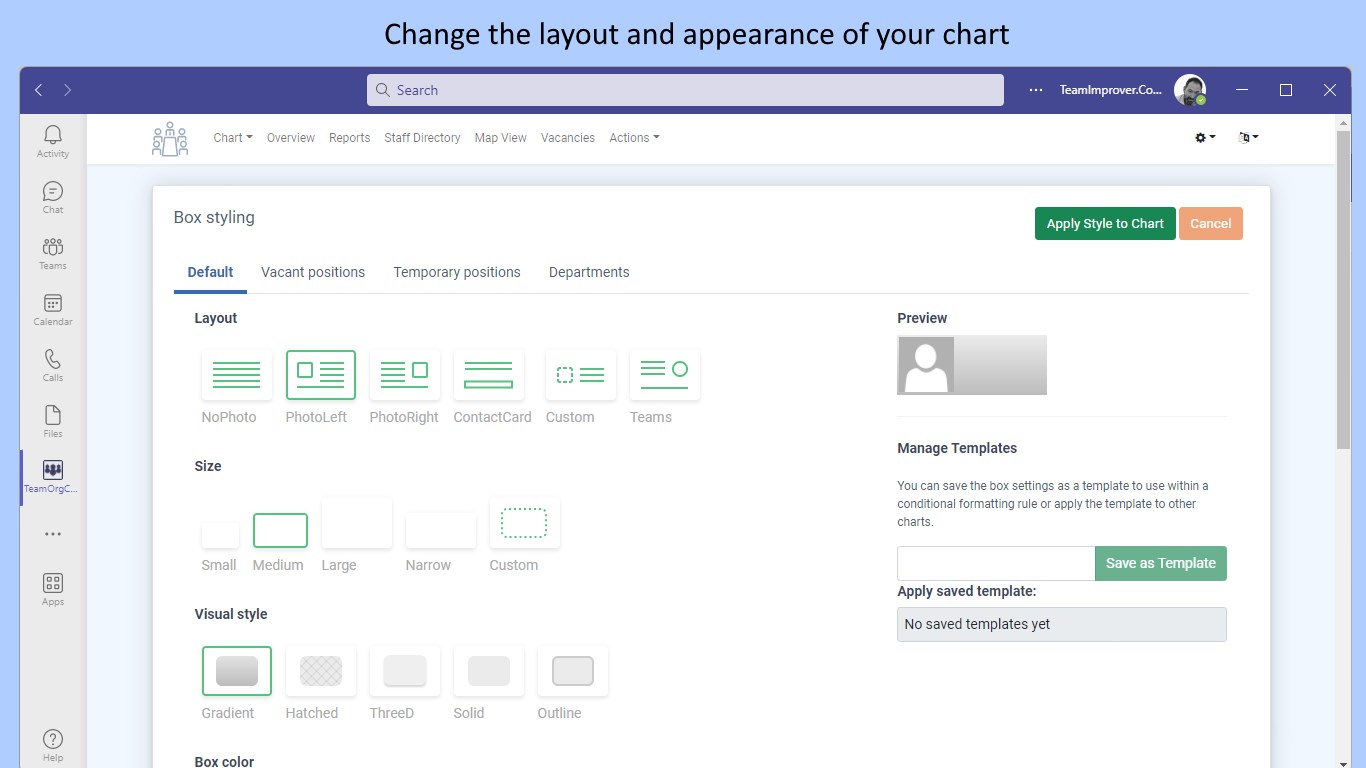Select the Small box size
The width and height of the screenshot is (1366, 768).
[220, 535]
